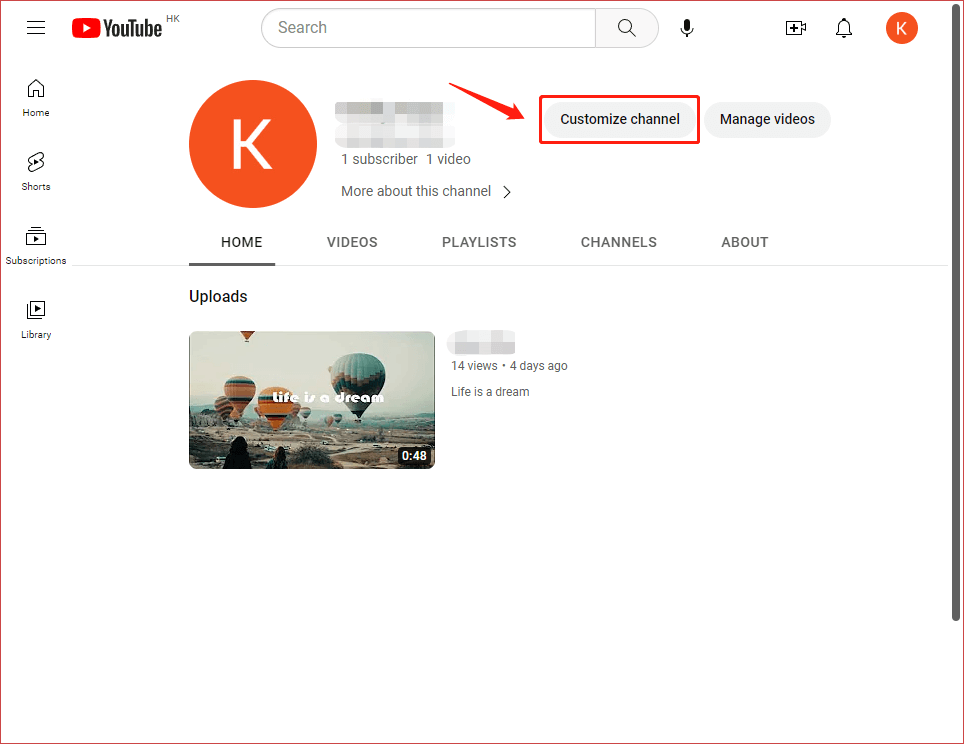
Task: Open the PLAYLISTS tab
Action: point(478,242)
